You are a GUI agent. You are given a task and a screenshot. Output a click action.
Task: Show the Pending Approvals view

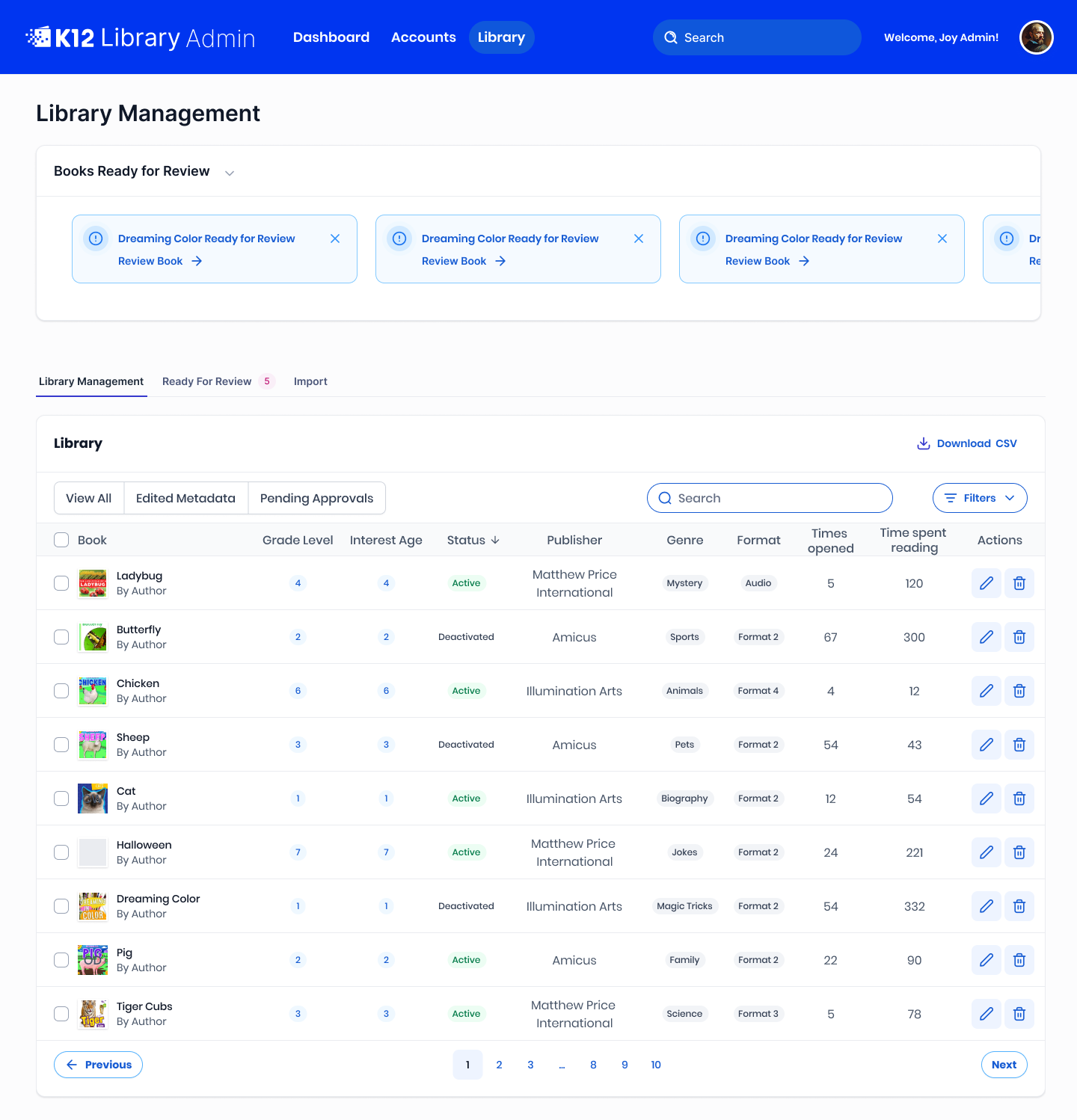(316, 498)
